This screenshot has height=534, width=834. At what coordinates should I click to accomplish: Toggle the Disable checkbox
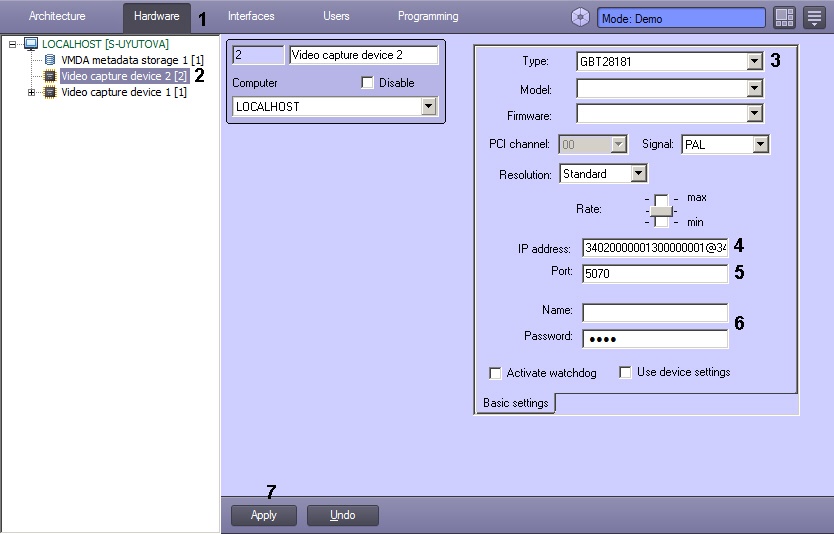pos(368,83)
